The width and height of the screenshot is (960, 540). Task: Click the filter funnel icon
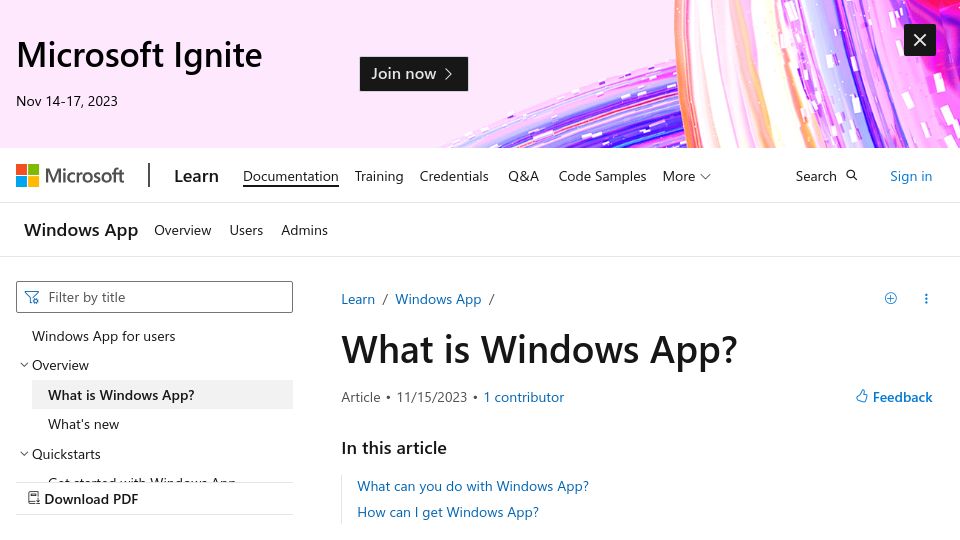(x=32, y=298)
